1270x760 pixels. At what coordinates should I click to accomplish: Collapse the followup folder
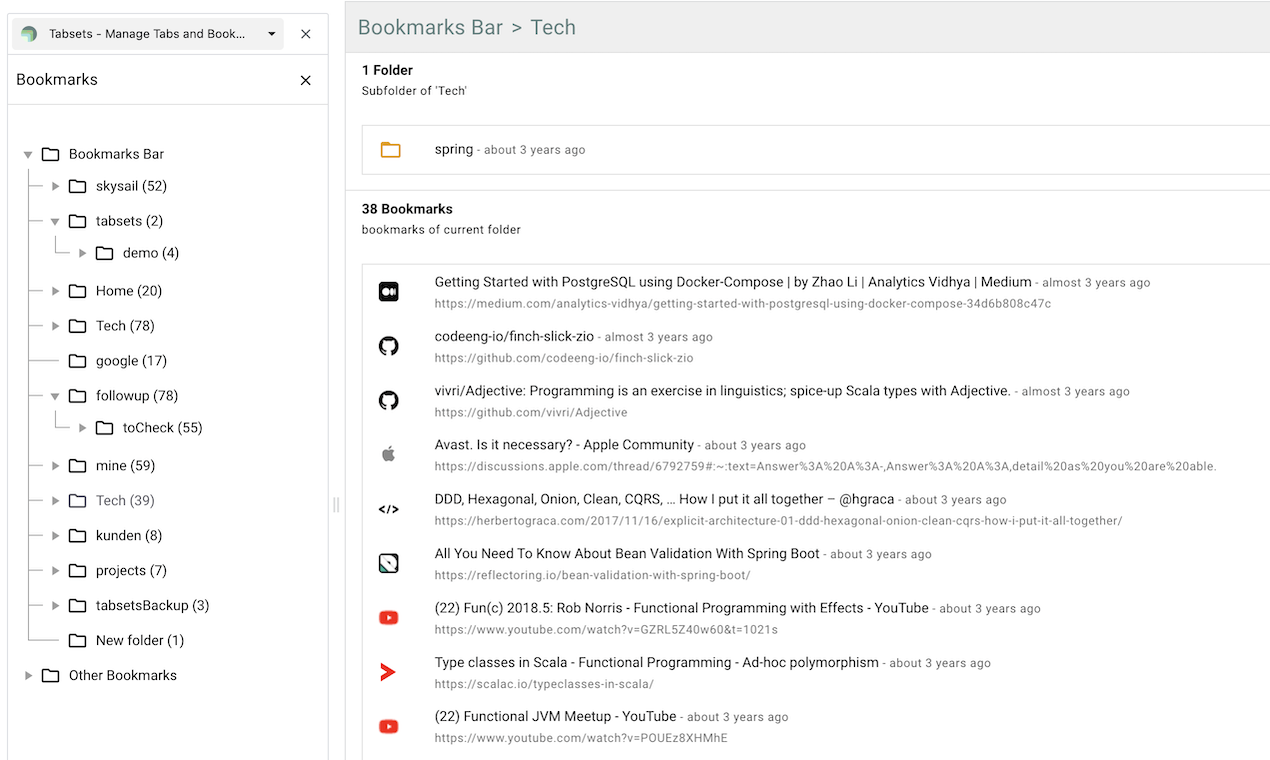coord(56,396)
